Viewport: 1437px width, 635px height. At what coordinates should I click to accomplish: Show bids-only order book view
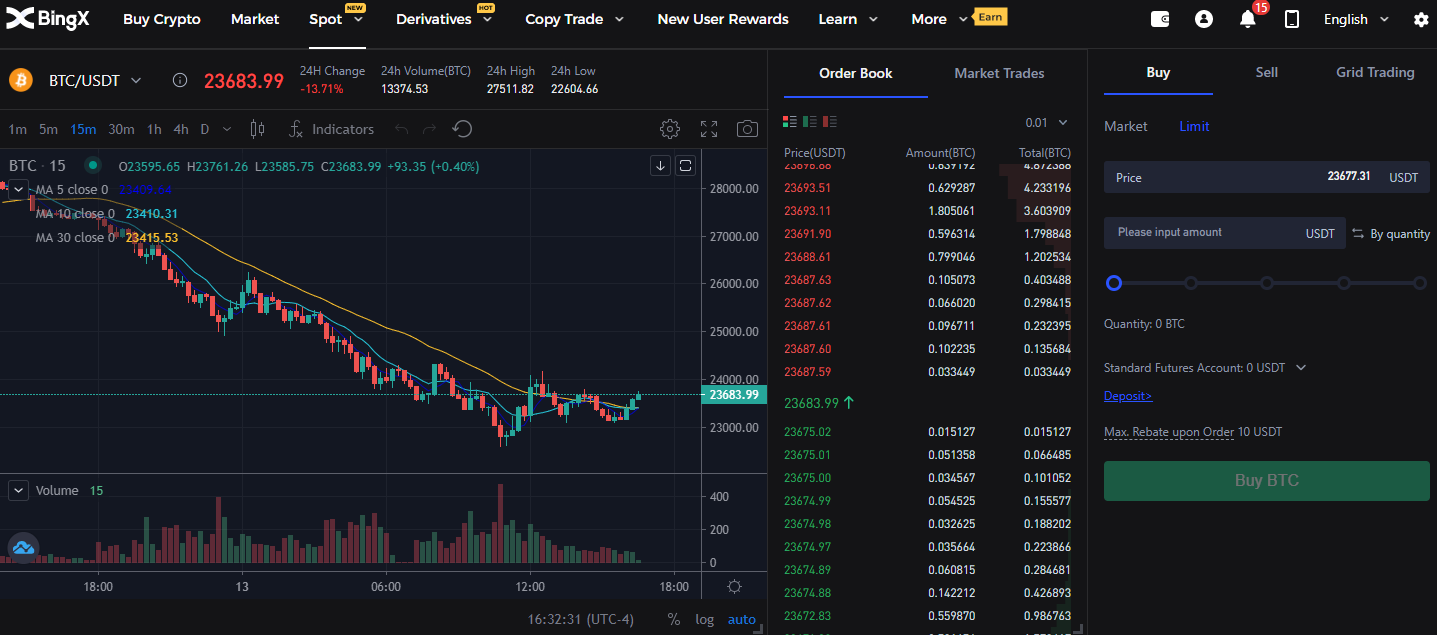pyautogui.click(x=810, y=122)
